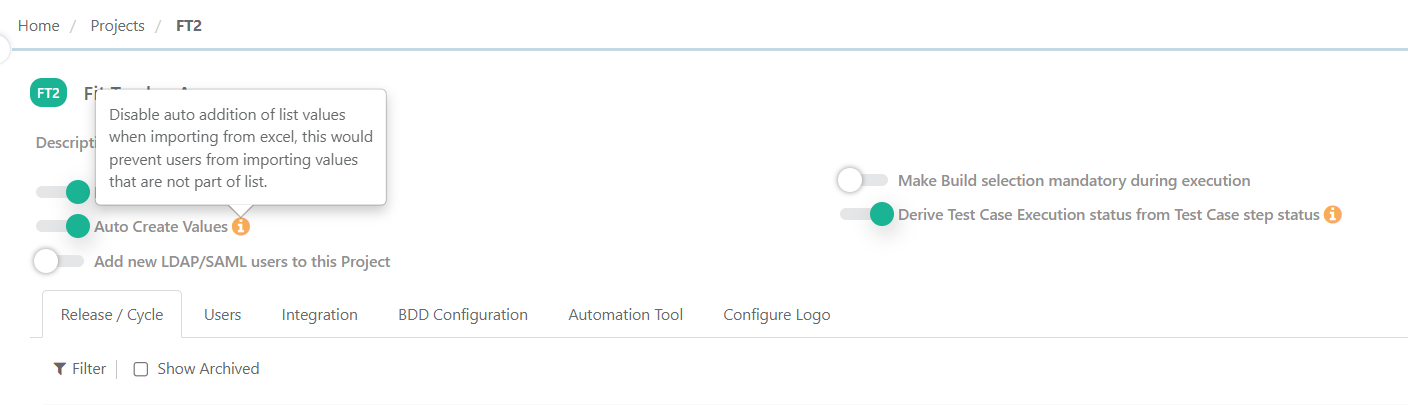Open Projects breadcrumb link

click(118, 26)
